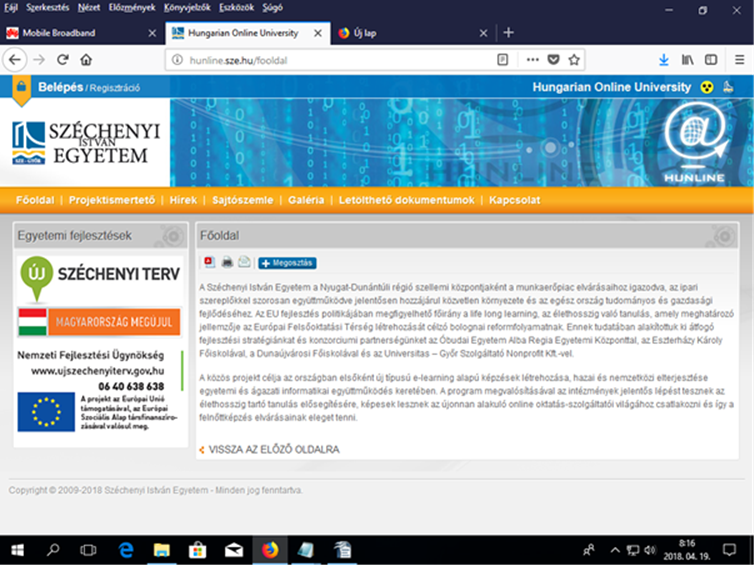Open the Nézet menu
The image size is (755, 566).
pyautogui.click(x=89, y=8)
